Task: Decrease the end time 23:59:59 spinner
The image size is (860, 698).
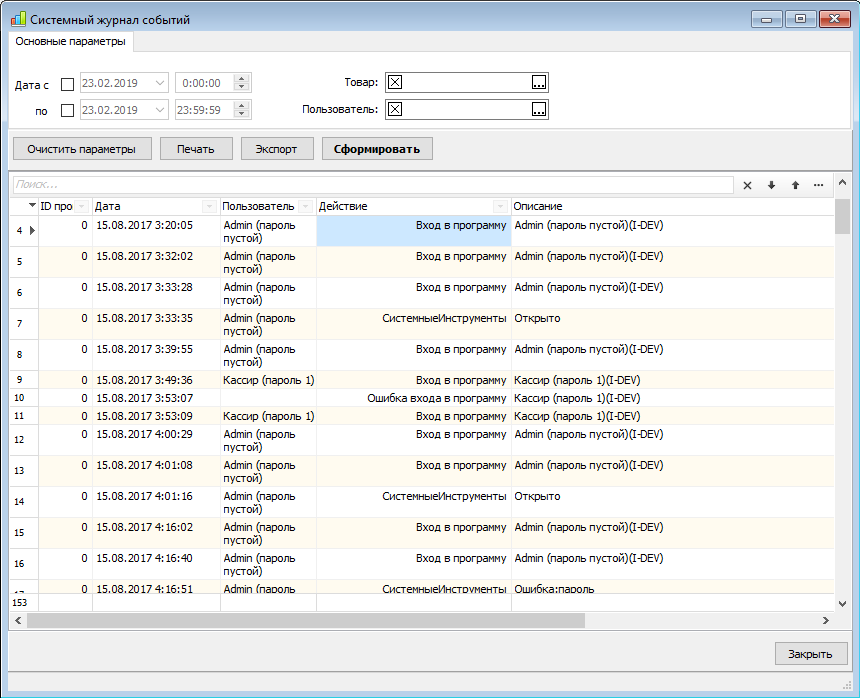Action: (241, 114)
